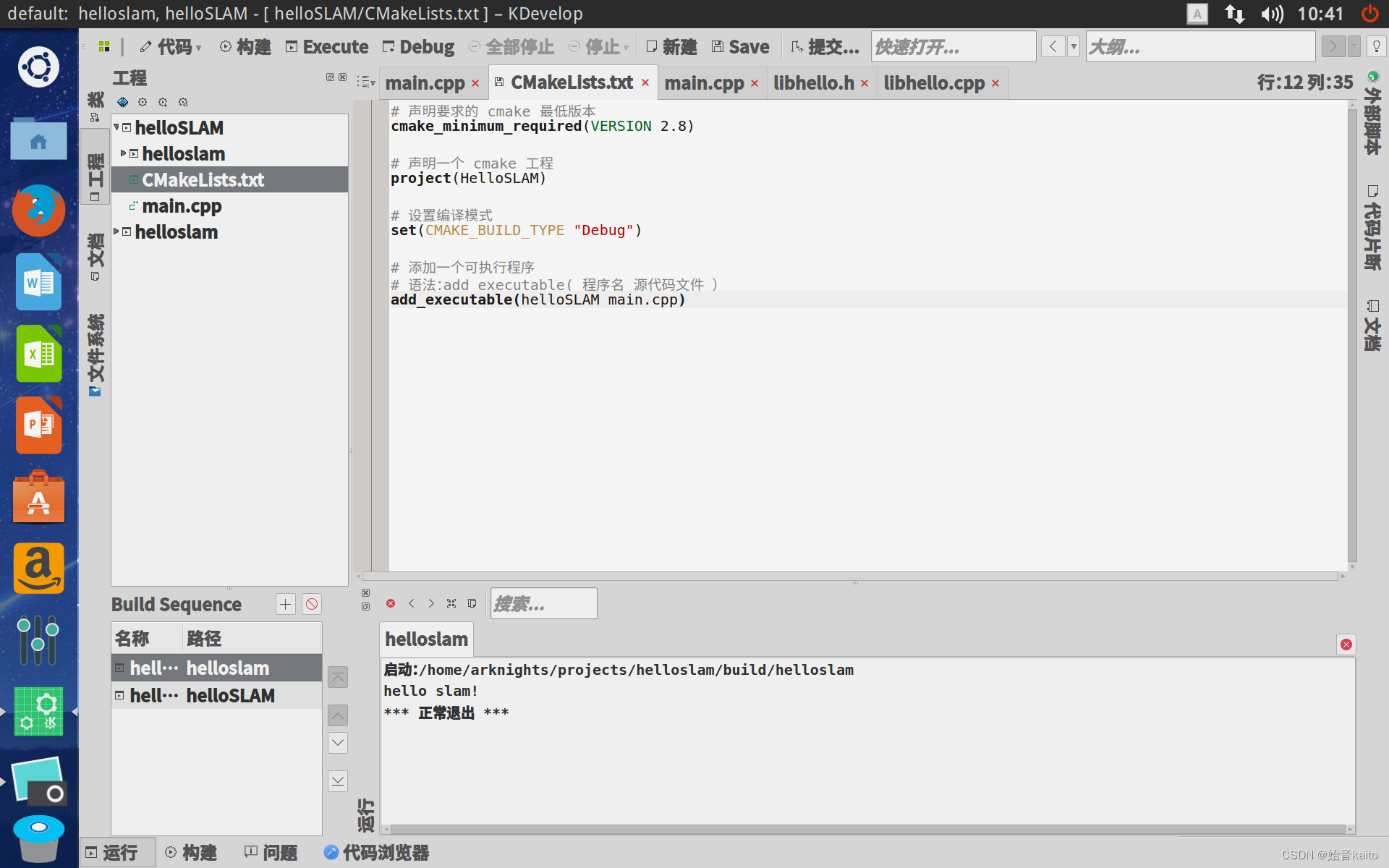Image resolution: width=1389 pixels, height=868 pixels.
Task: Collapse the helloSLAM project tree node
Action: [117, 127]
